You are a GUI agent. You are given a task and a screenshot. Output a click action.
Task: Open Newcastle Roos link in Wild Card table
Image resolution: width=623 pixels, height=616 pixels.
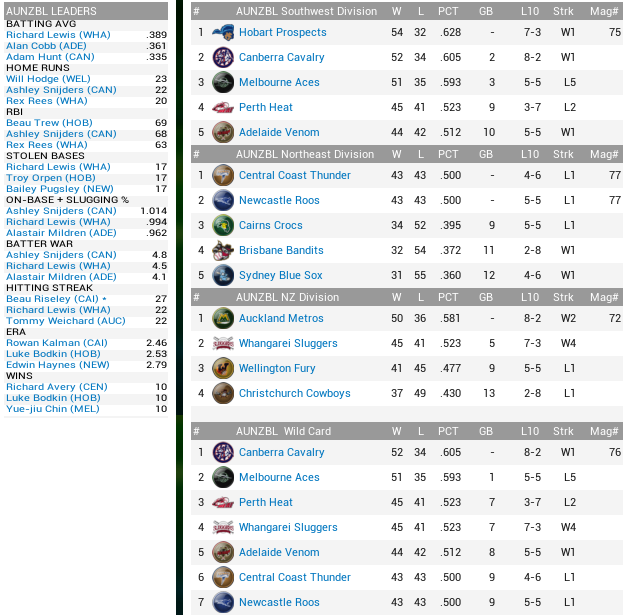coord(279,602)
